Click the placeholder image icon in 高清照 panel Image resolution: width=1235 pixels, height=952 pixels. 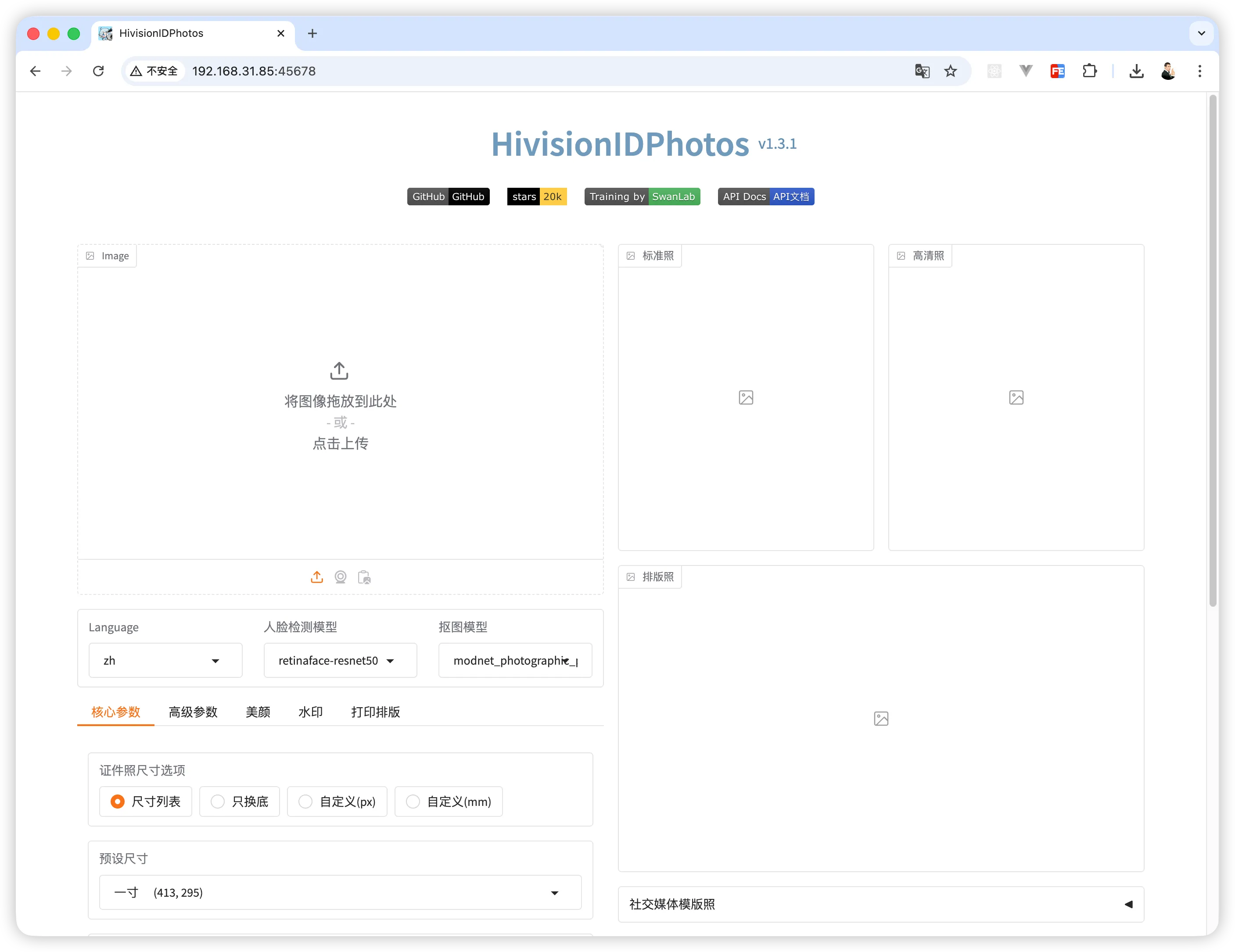(x=1016, y=397)
